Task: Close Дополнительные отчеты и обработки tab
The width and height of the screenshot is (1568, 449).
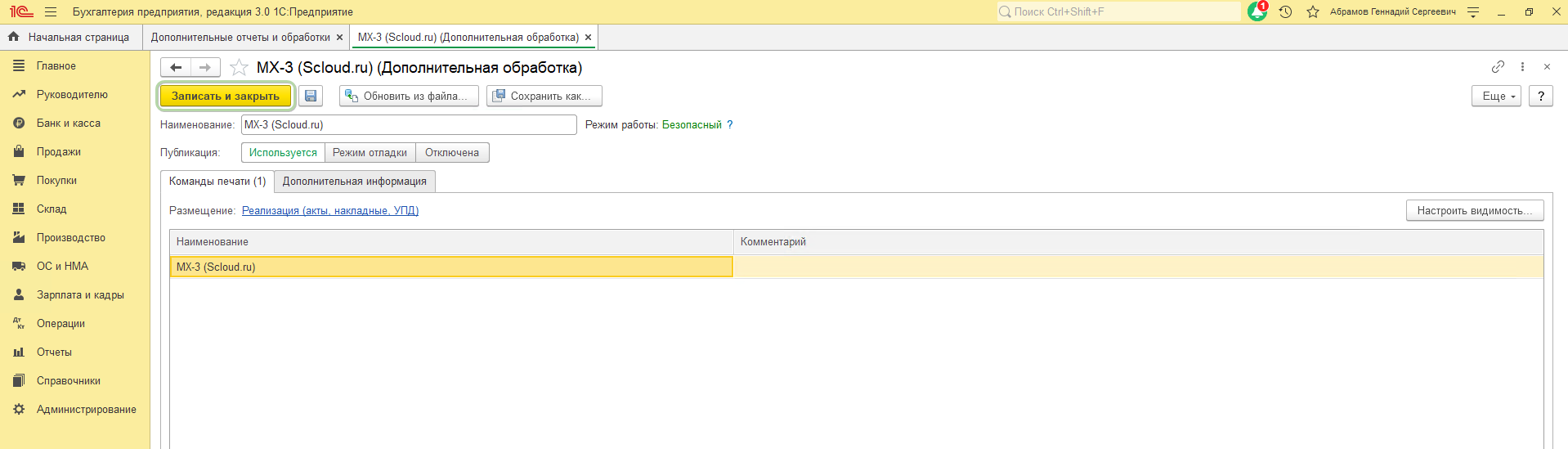Action: [339, 38]
